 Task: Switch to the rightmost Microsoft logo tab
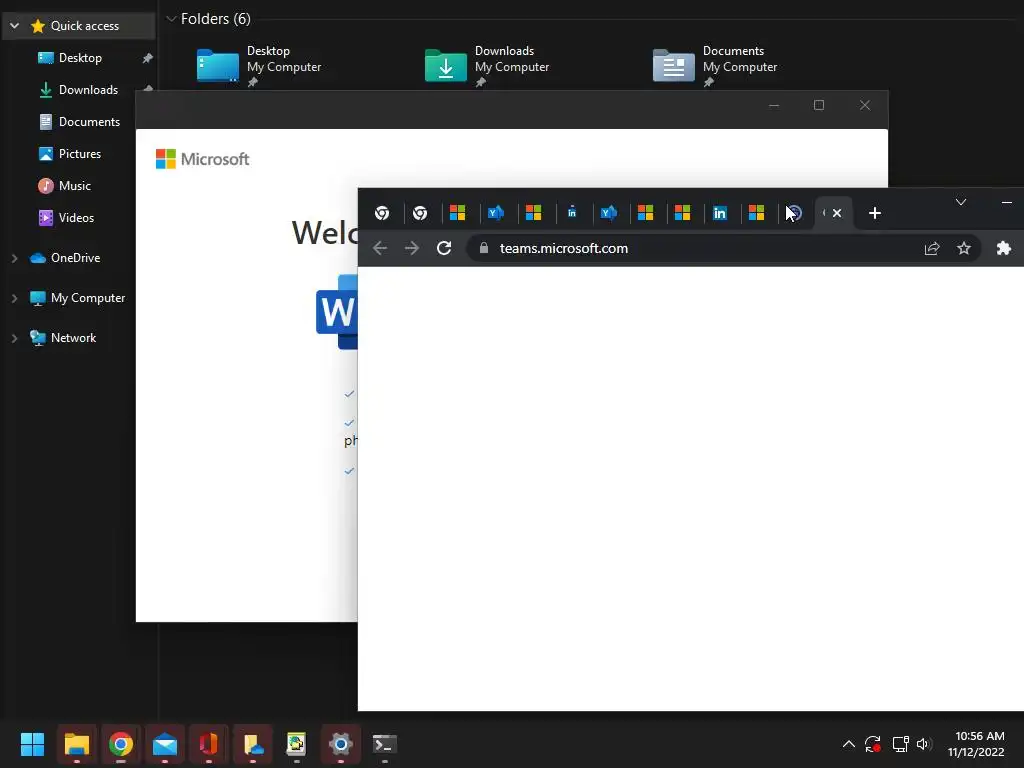point(756,213)
